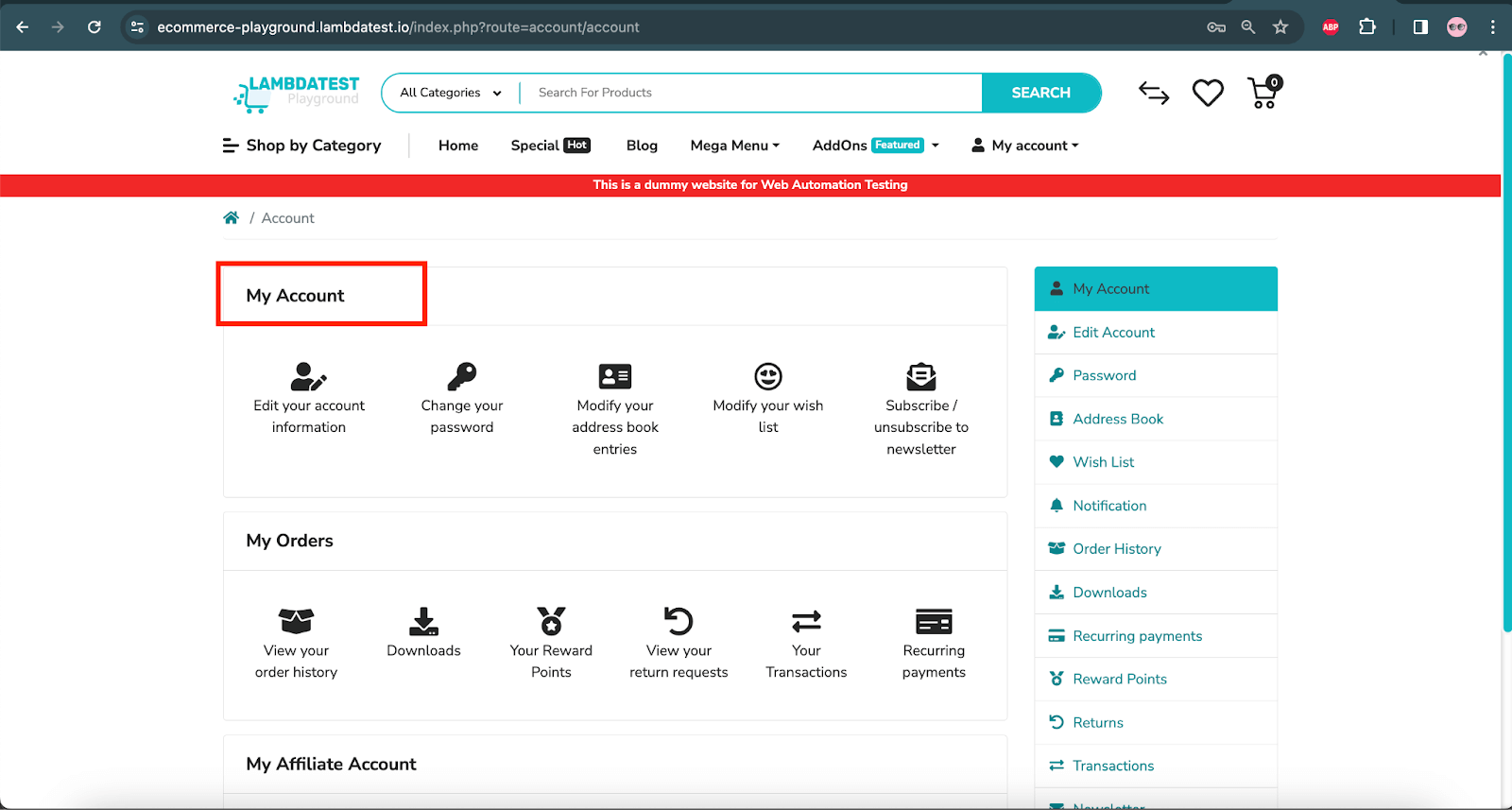Open the browser extensions puzzle icon
The image size is (1512, 810).
pos(1367,27)
